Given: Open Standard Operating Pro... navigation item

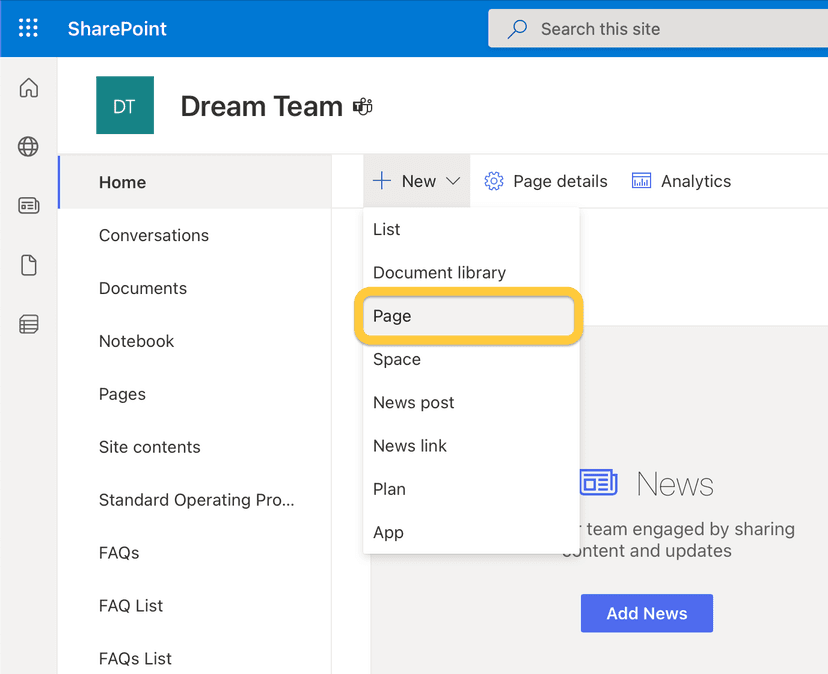Looking at the screenshot, I should [x=196, y=500].
